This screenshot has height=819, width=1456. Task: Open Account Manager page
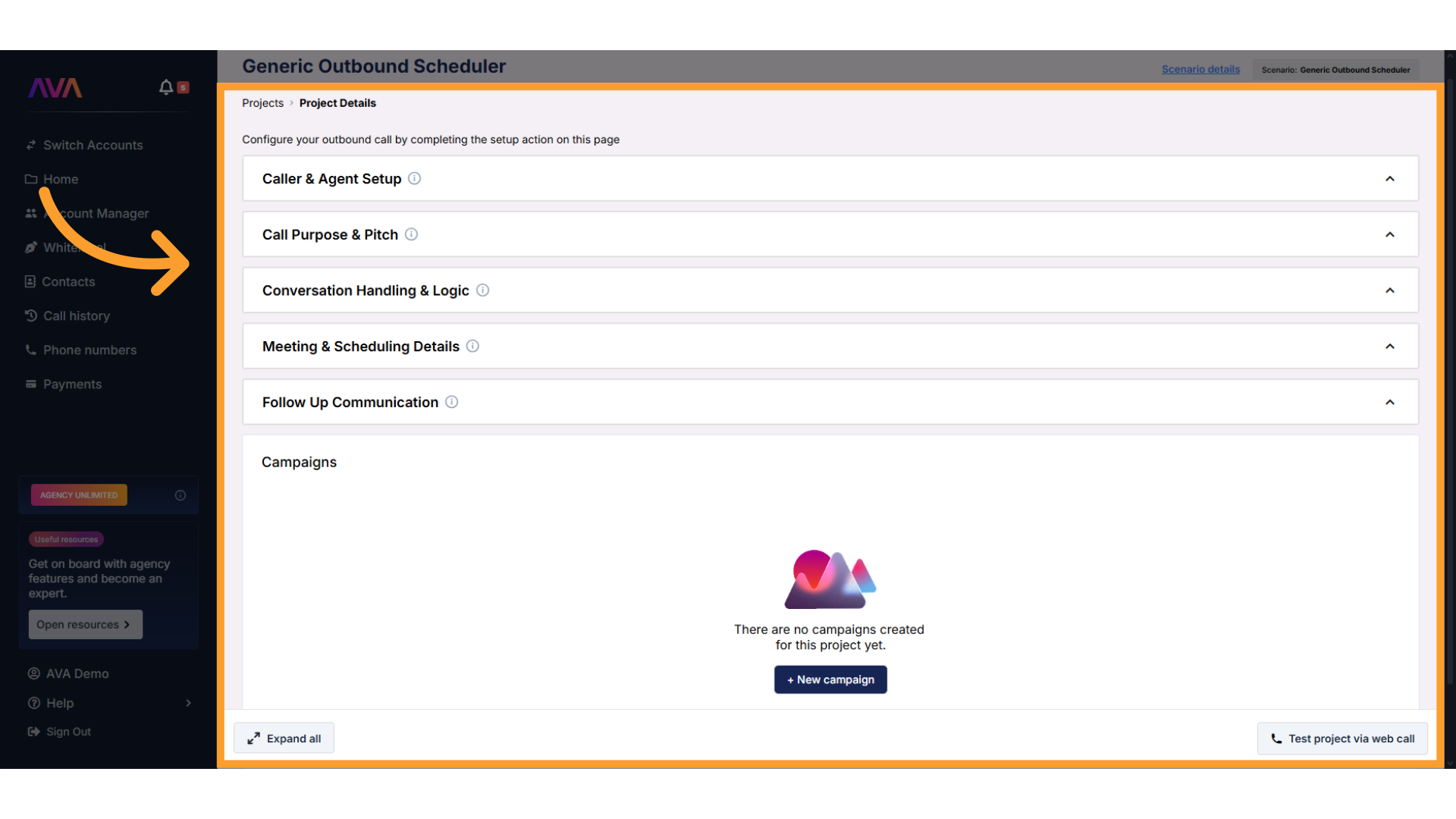(96, 213)
